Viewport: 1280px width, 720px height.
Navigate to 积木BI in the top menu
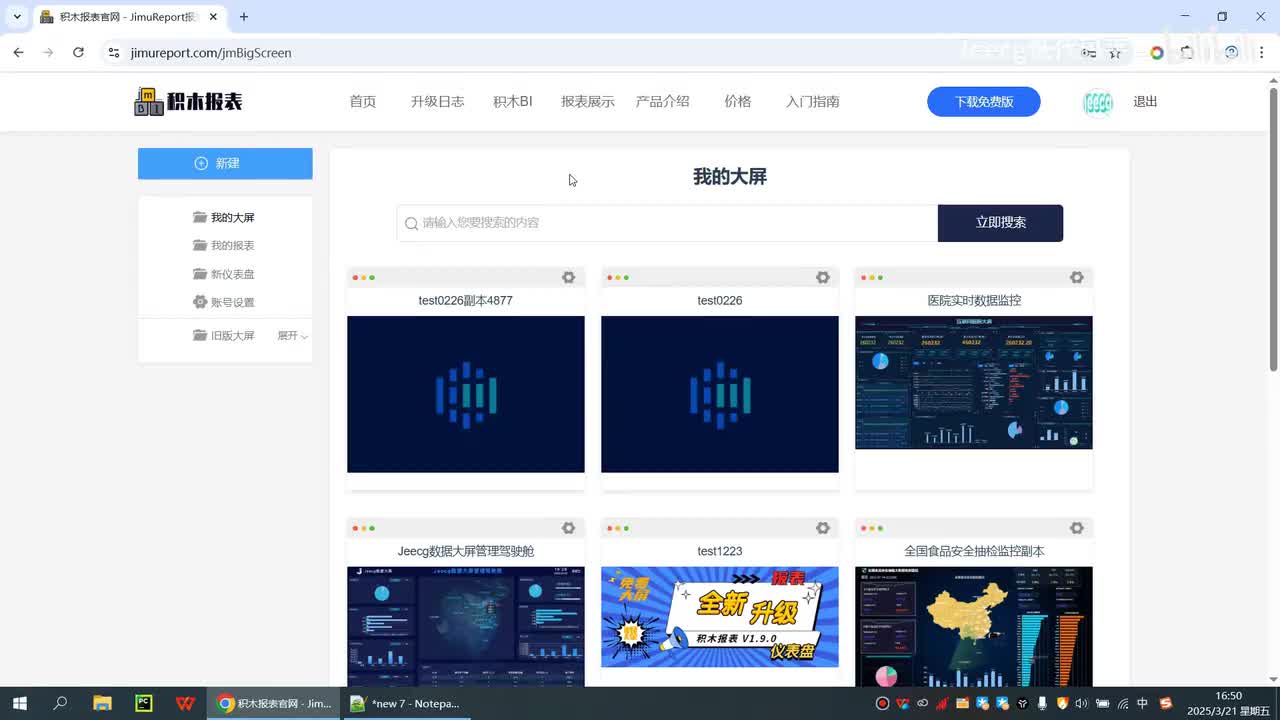pyautogui.click(x=513, y=102)
